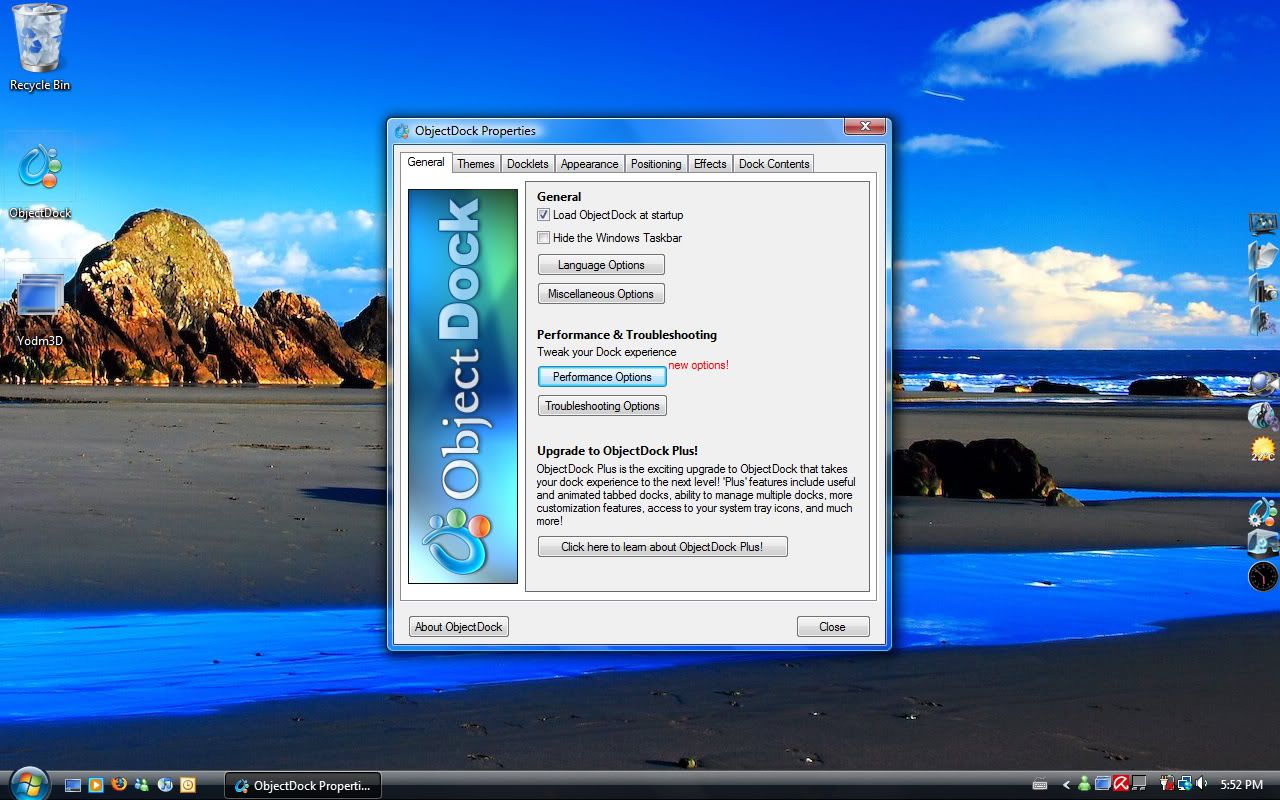The height and width of the screenshot is (800, 1280).
Task: Click the 'Tweak your Dock experience' text
Action: (607, 352)
